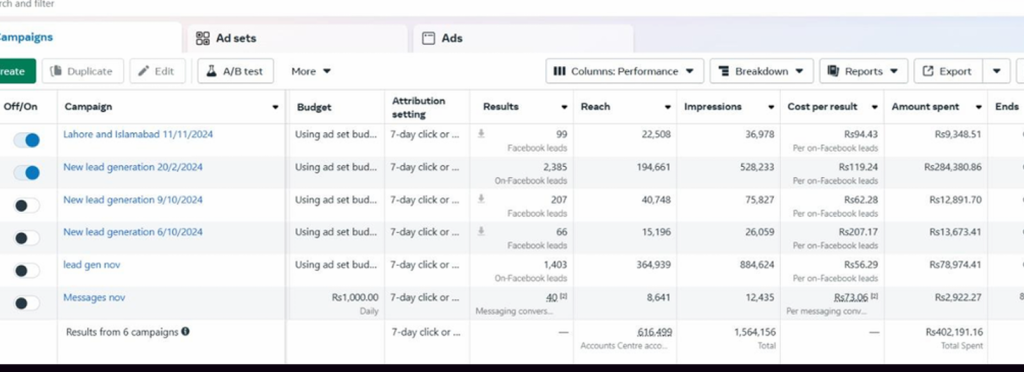Expand the Breakdown dropdown

pyautogui.click(x=761, y=71)
